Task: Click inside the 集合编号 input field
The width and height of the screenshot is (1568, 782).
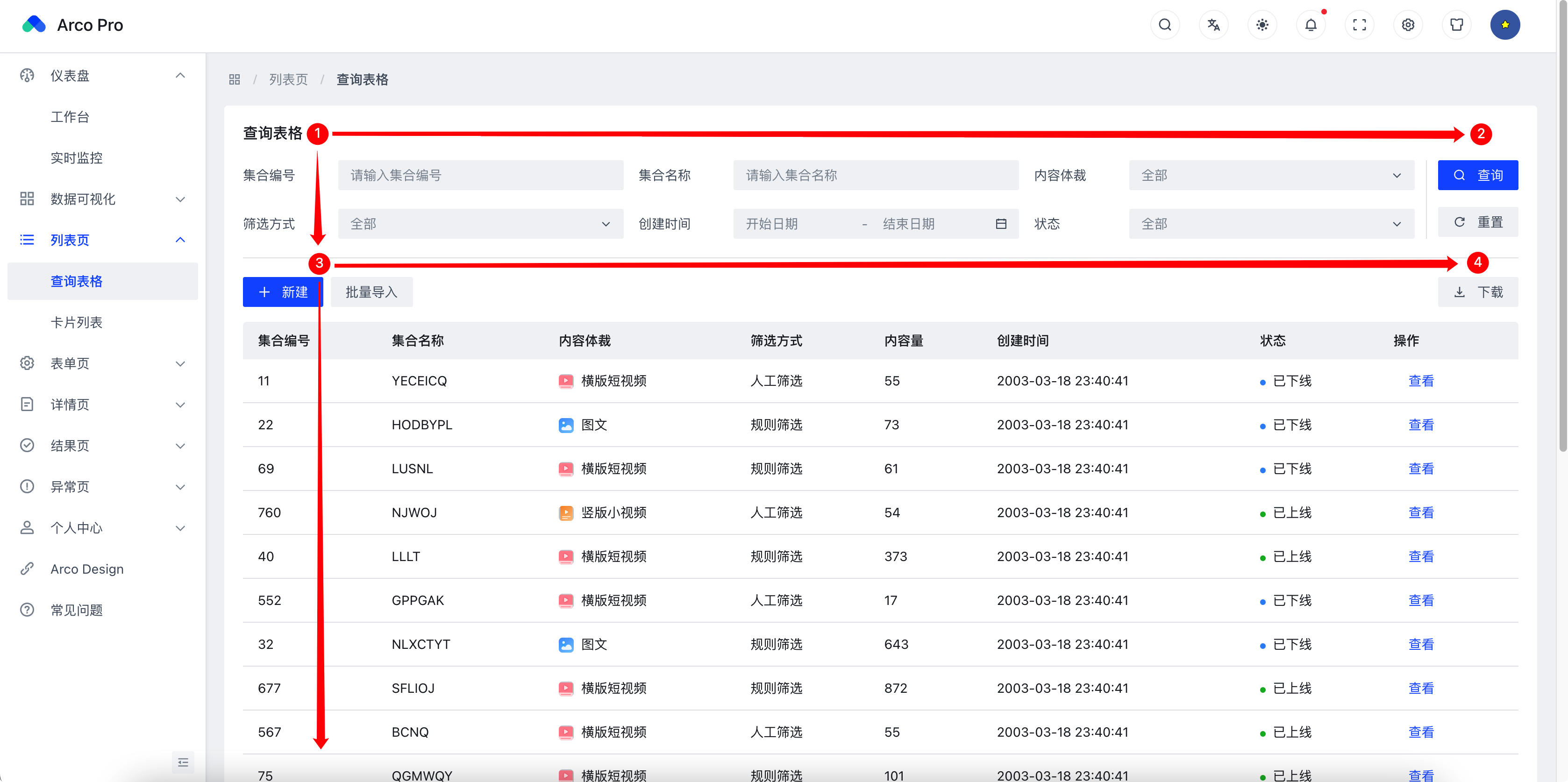Action: 480,175
